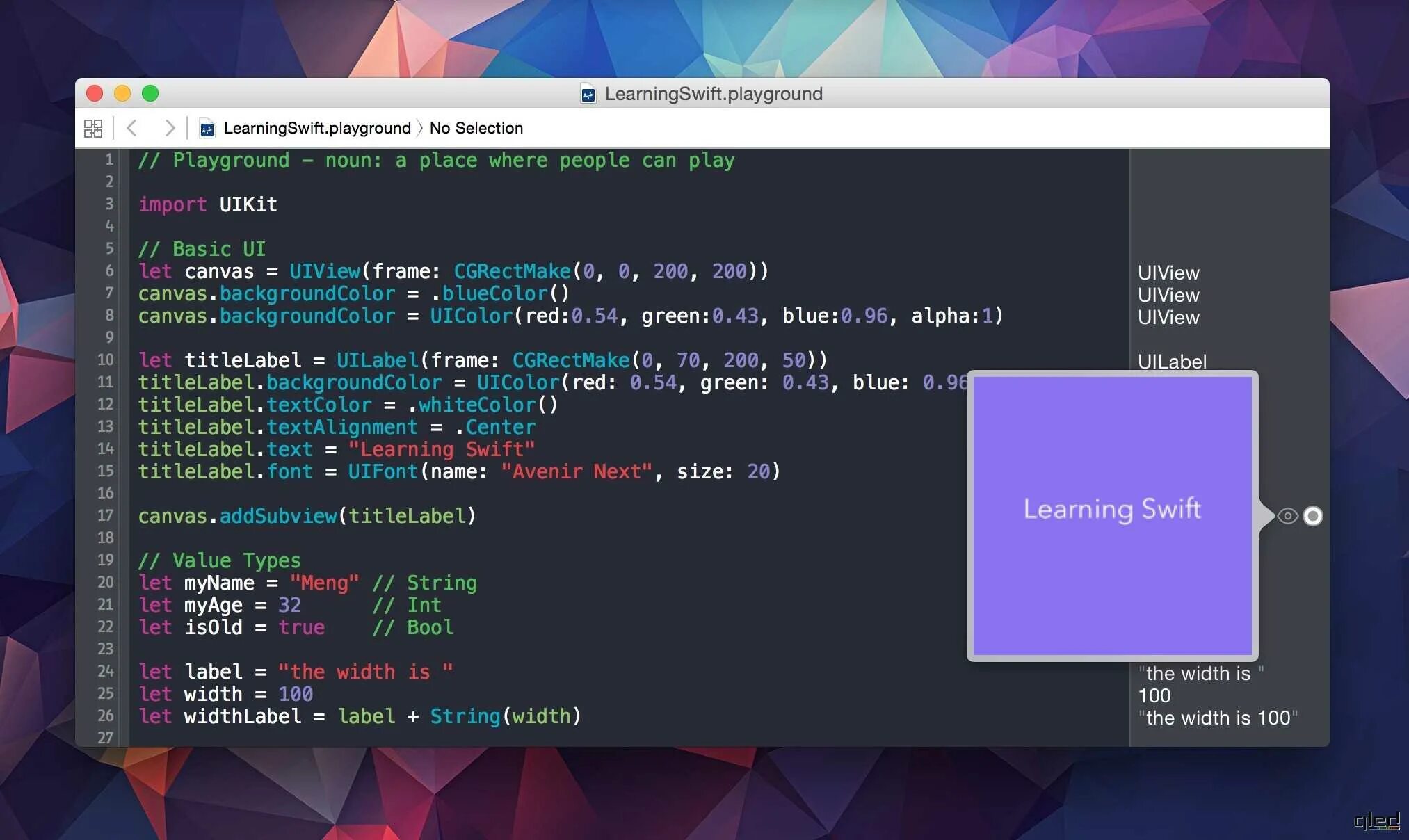Open the No Selection jump bar menu
Screen dimensions: 1409x840
coord(476,129)
